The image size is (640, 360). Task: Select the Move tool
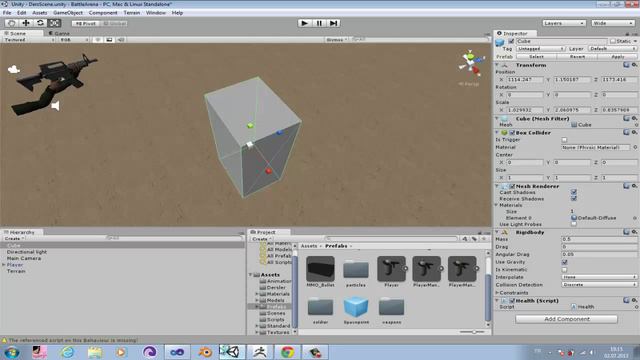26,23
